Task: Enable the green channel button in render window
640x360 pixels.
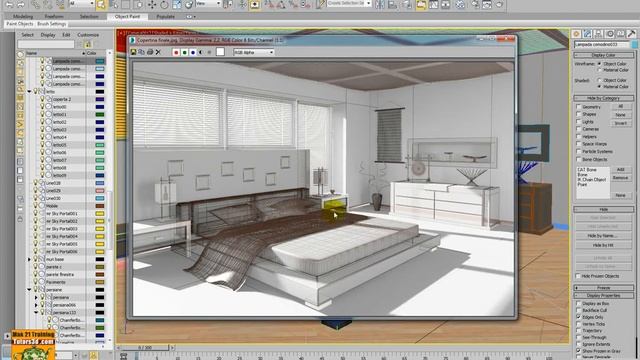Action: tap(184, 52)
